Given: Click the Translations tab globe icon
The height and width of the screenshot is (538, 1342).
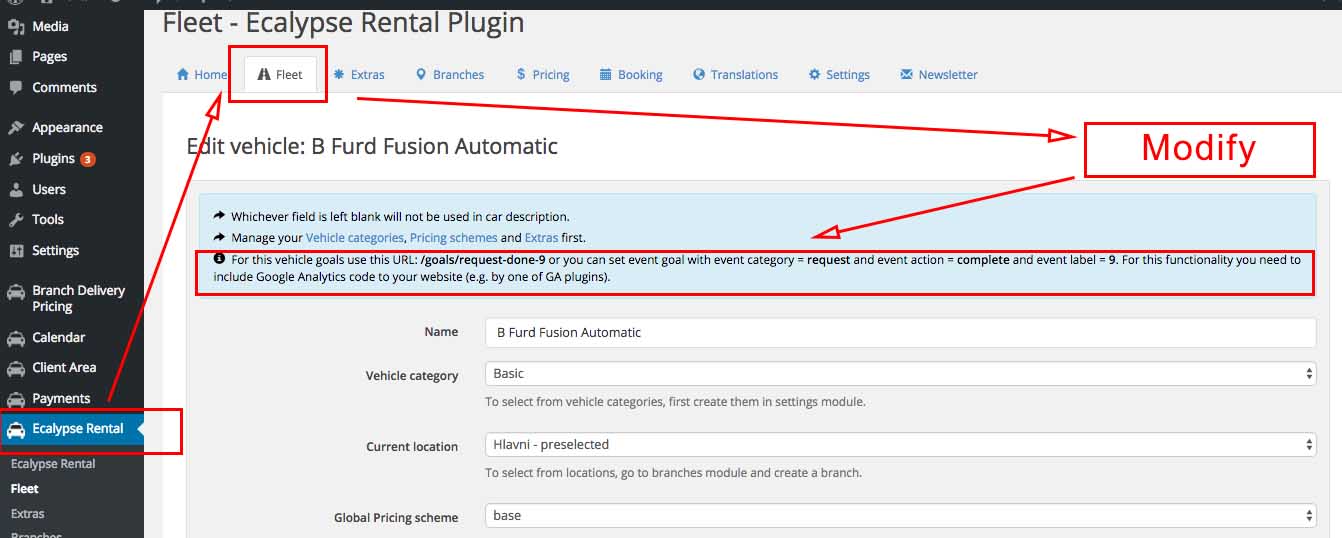Looking at the screenshot, I should [x=699, y=74].
